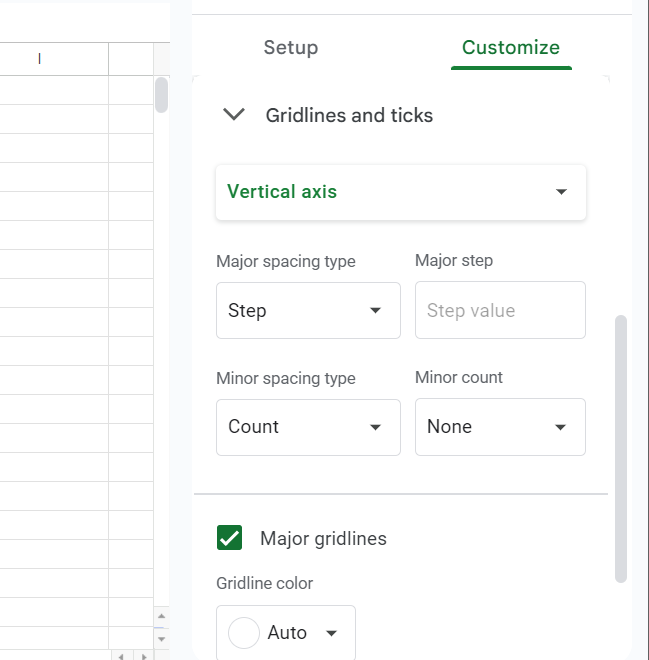Uncheck the Major gridlines checkbox
The height and width of the screenshot is (660, 649).
230,538
